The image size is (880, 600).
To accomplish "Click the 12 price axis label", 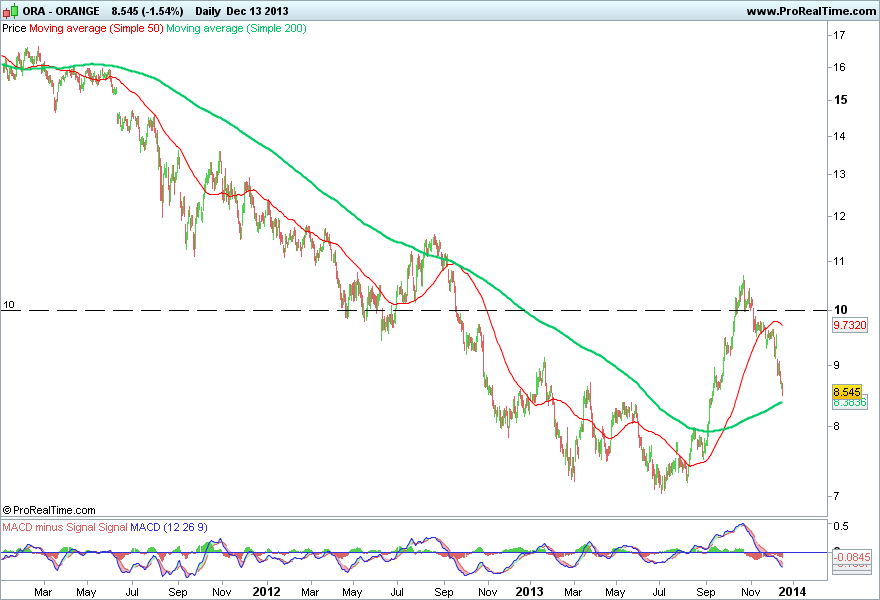I will [839, 217].
